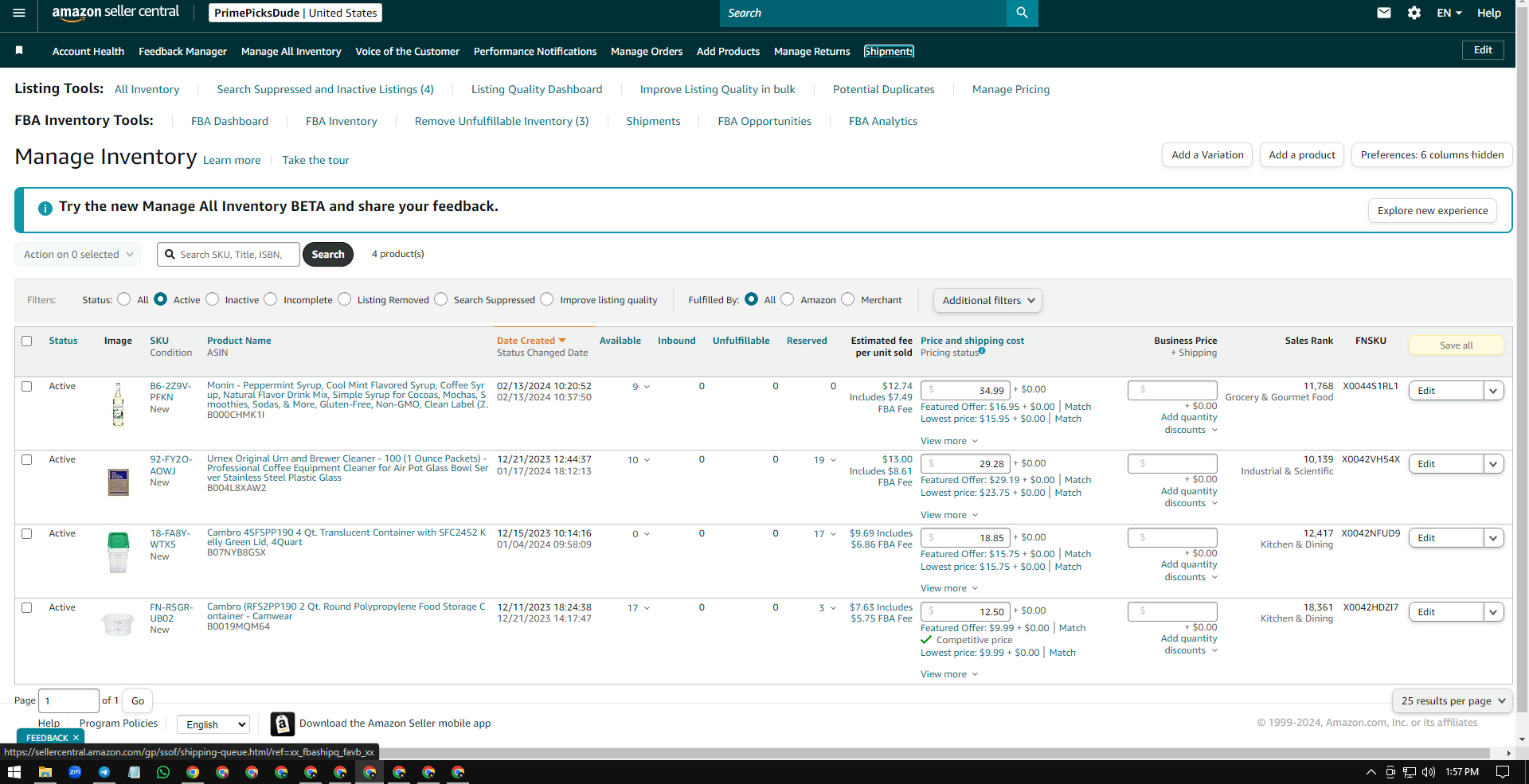Open Notepad from the taskbar
Screen dimensions: 1529x784
(134, 772)
